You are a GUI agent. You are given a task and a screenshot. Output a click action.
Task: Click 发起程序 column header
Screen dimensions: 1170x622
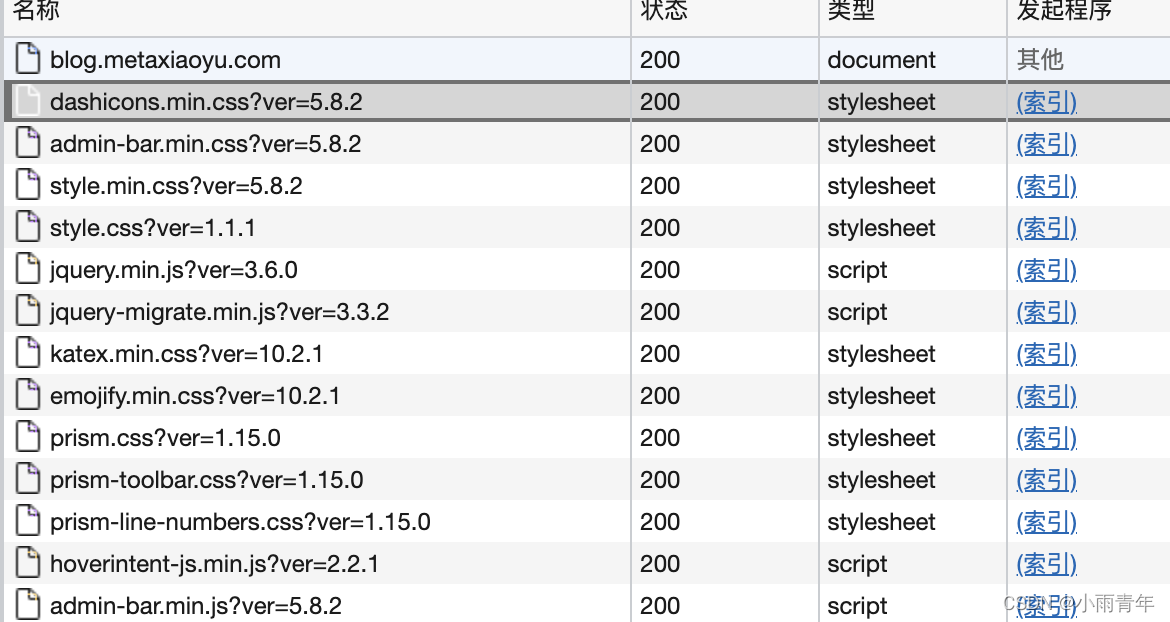click(x=1064, y=11)
